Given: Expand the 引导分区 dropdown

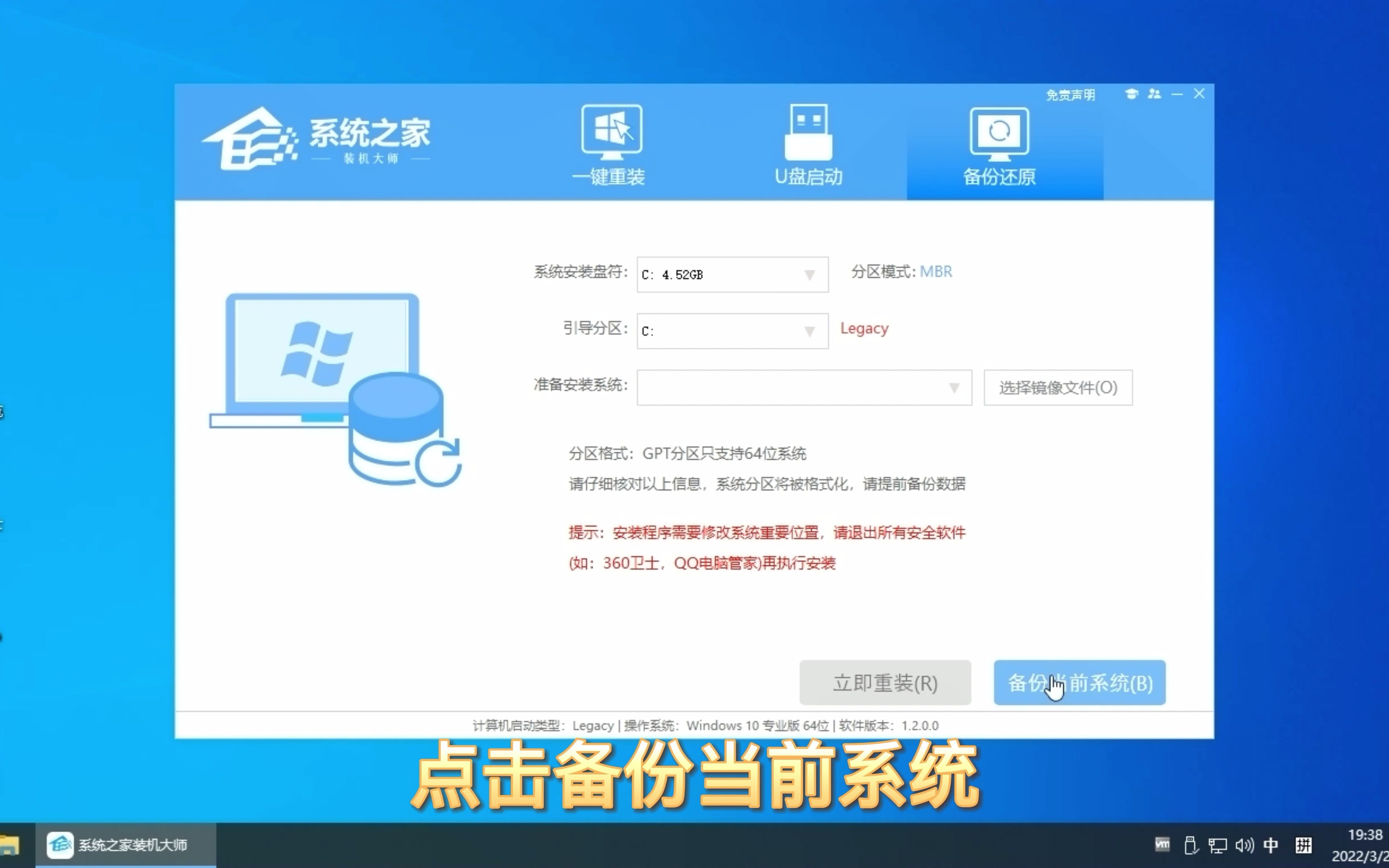Looking at the screenshot, I should click(732, 331).
